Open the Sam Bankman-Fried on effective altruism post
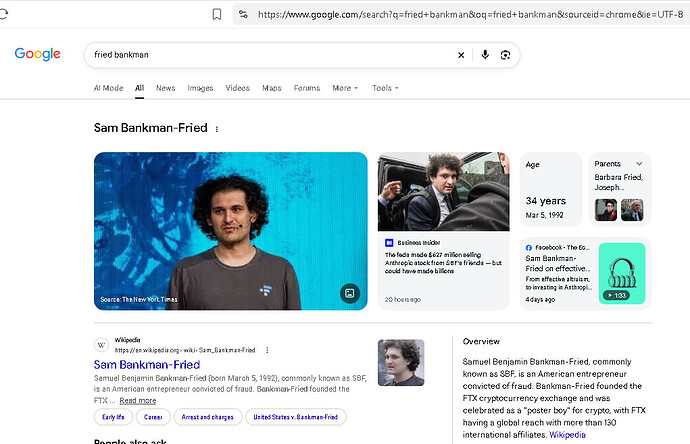690x444 pixels. click(558, 263)
